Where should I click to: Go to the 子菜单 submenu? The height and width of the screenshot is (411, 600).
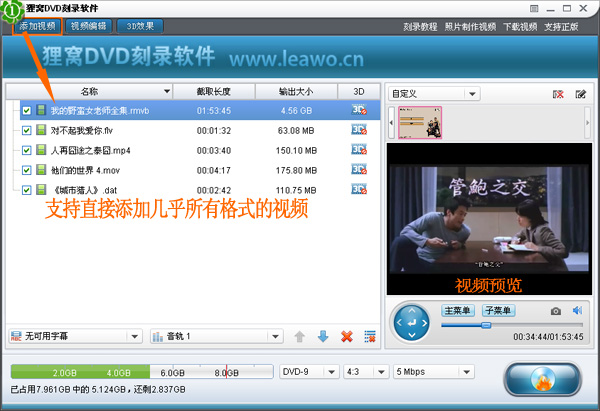pyautogui.click(x=498, y=310)
